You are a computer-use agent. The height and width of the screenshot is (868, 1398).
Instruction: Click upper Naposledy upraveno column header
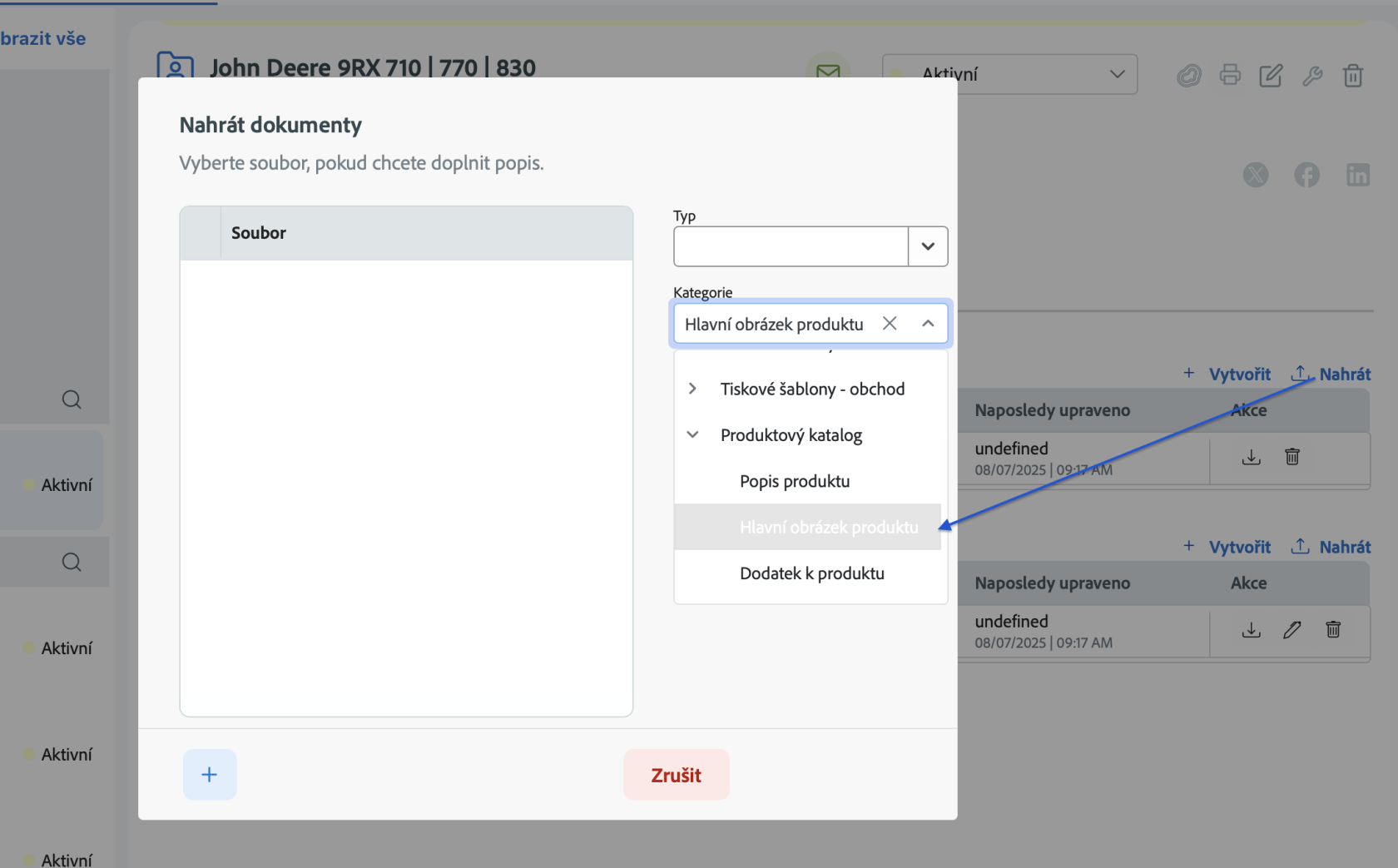point(1053,410)
